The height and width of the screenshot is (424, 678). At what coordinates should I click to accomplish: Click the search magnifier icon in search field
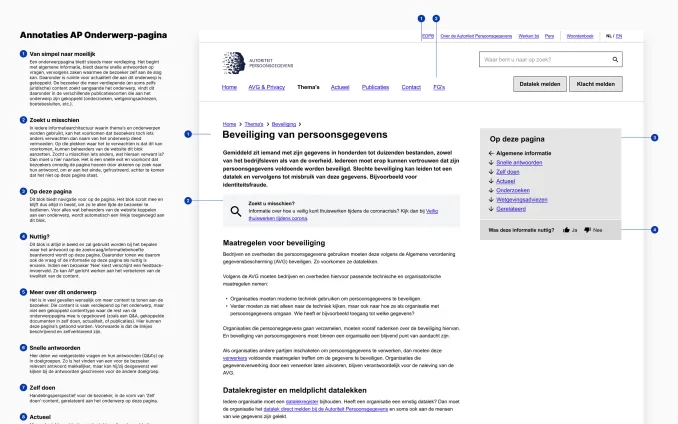[615, 60]
